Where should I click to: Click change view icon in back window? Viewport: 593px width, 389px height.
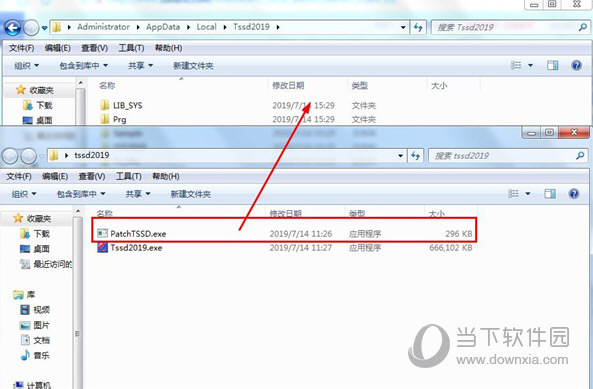(516, 65)
